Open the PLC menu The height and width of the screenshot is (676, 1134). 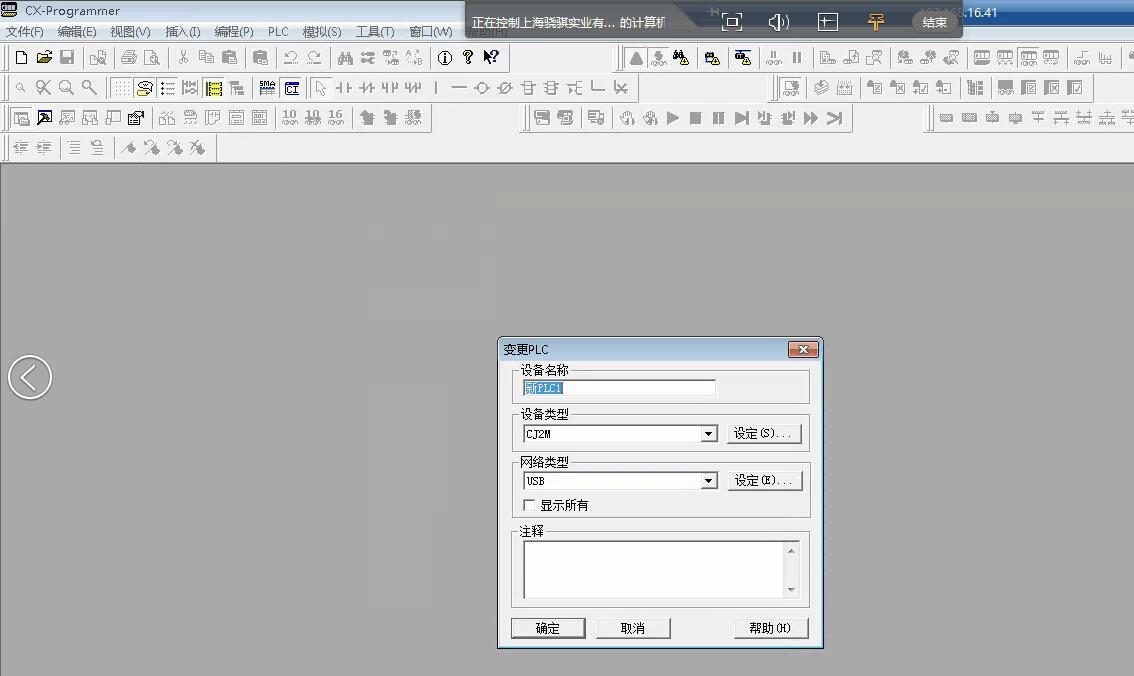277,31
